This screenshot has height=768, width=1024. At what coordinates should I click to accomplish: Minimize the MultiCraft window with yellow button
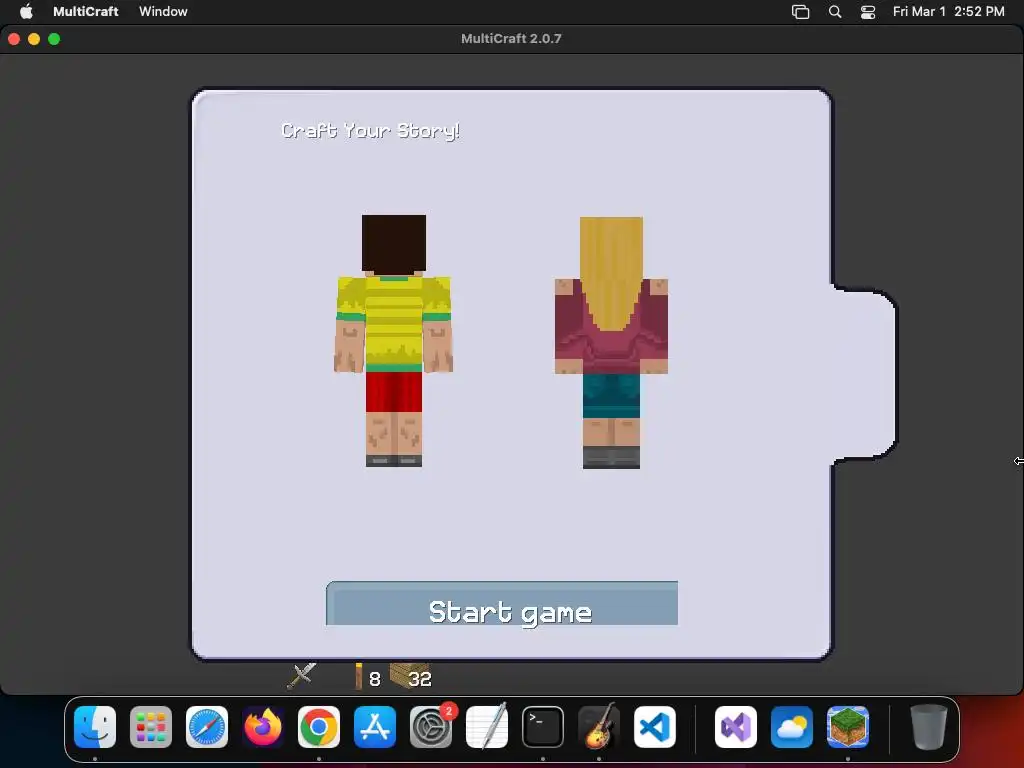tap(34, 39)
